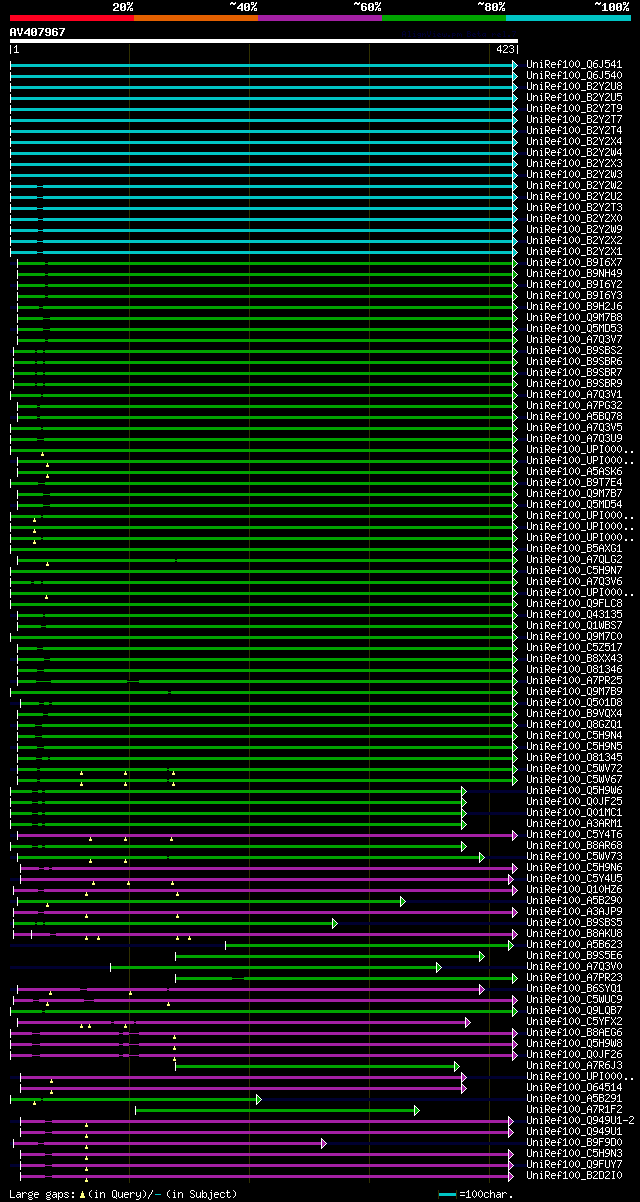Image resolution: width=640 pixels, height=1202 pixels.
Task: Open hit UniRef100_Q6J541
Action: pos(575,64)
